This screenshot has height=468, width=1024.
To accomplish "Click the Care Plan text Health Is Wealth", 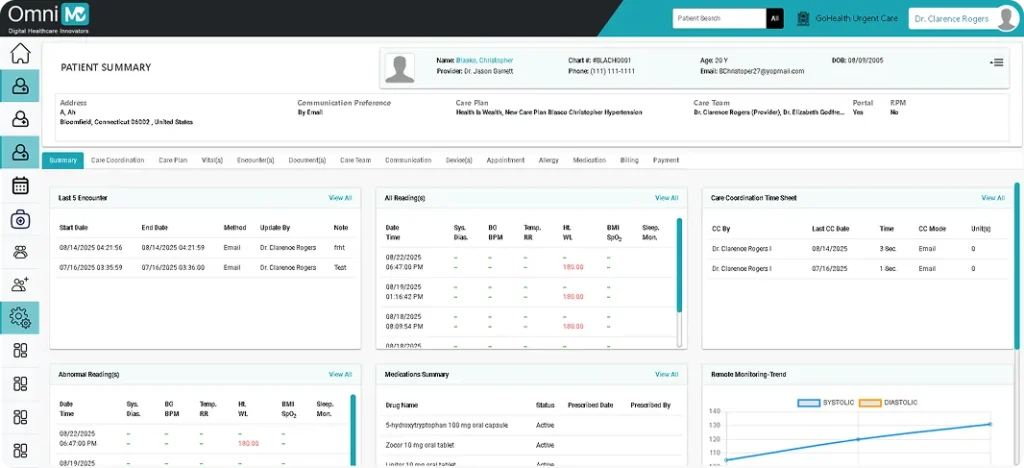I will (480, 112).
